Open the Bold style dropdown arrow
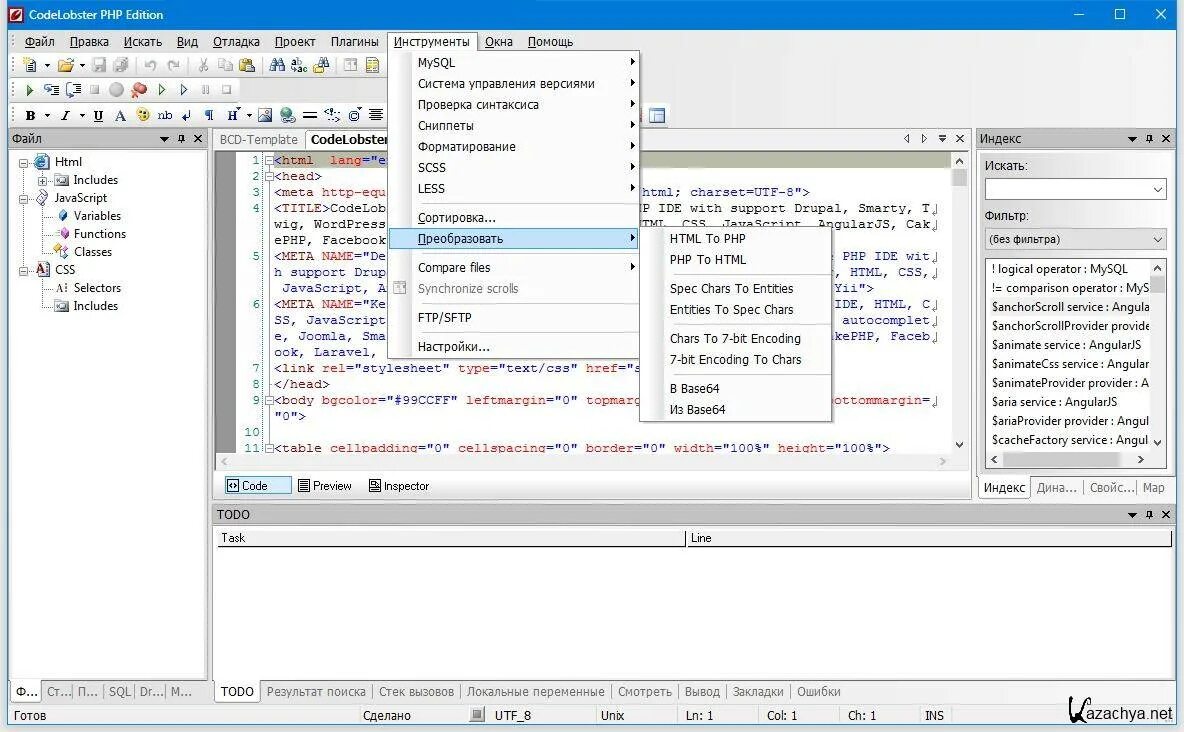This screenshot has width=1184, height=732. tap(47, 116)
